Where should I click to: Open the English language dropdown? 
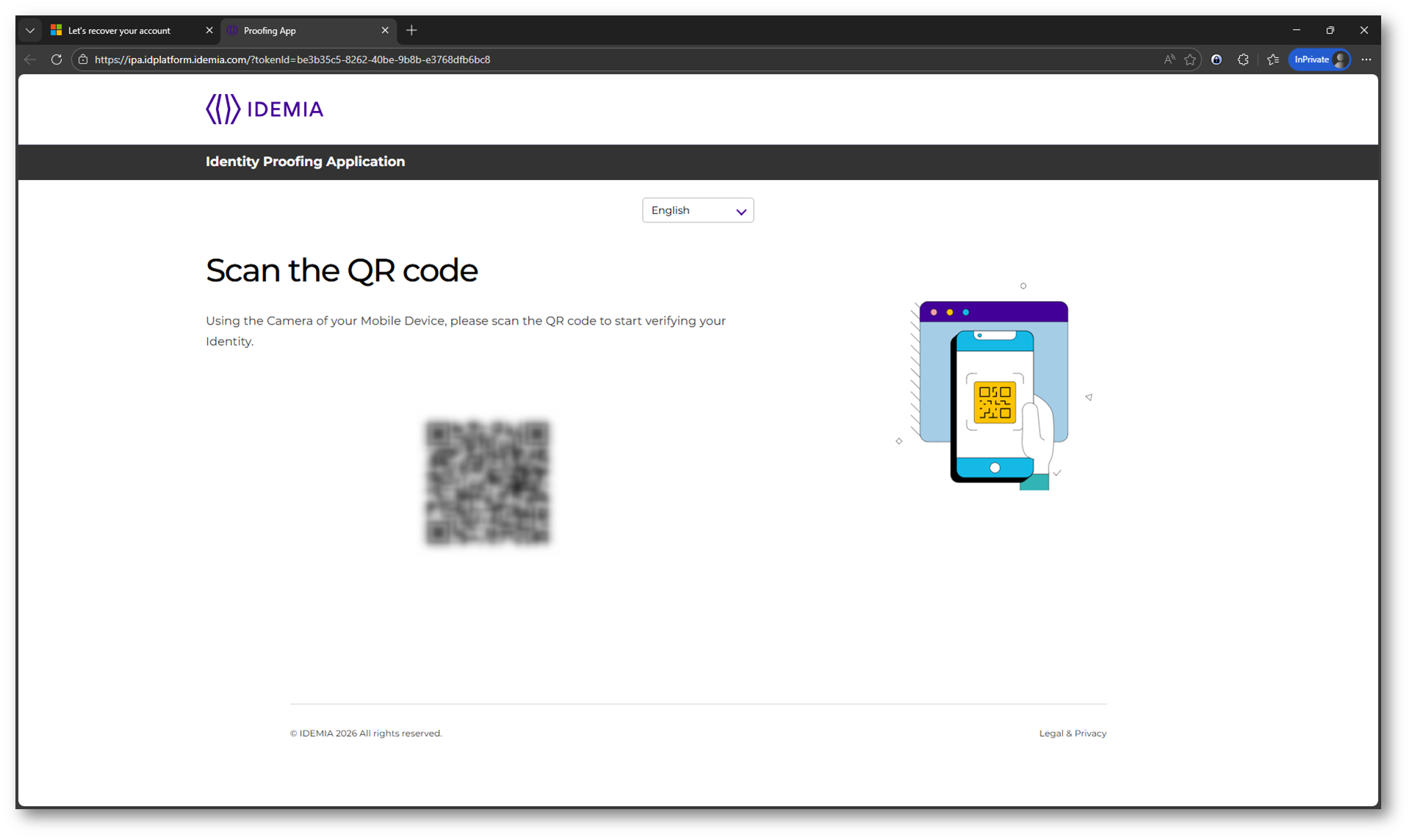pyautogui.click(x=697, y=211)
